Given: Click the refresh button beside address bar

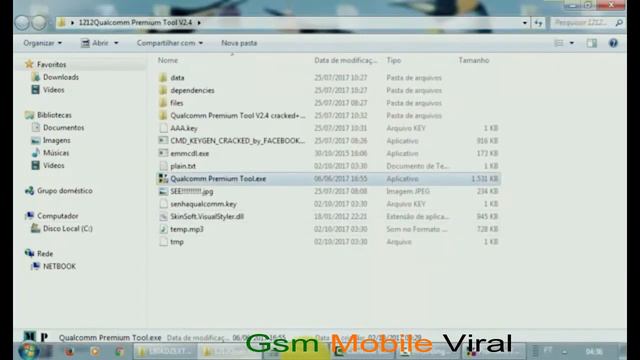Looking at the screenshot, I should click(538, 23).
